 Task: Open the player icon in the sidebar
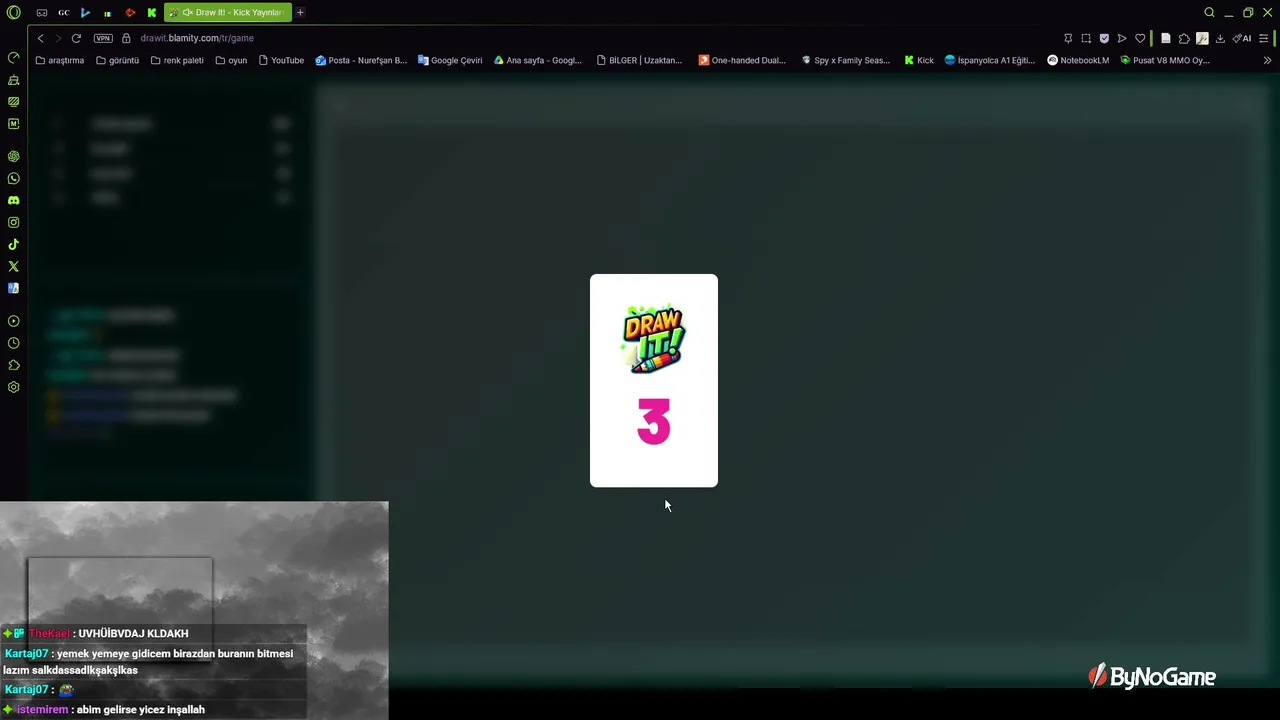[x=14, y=321]
